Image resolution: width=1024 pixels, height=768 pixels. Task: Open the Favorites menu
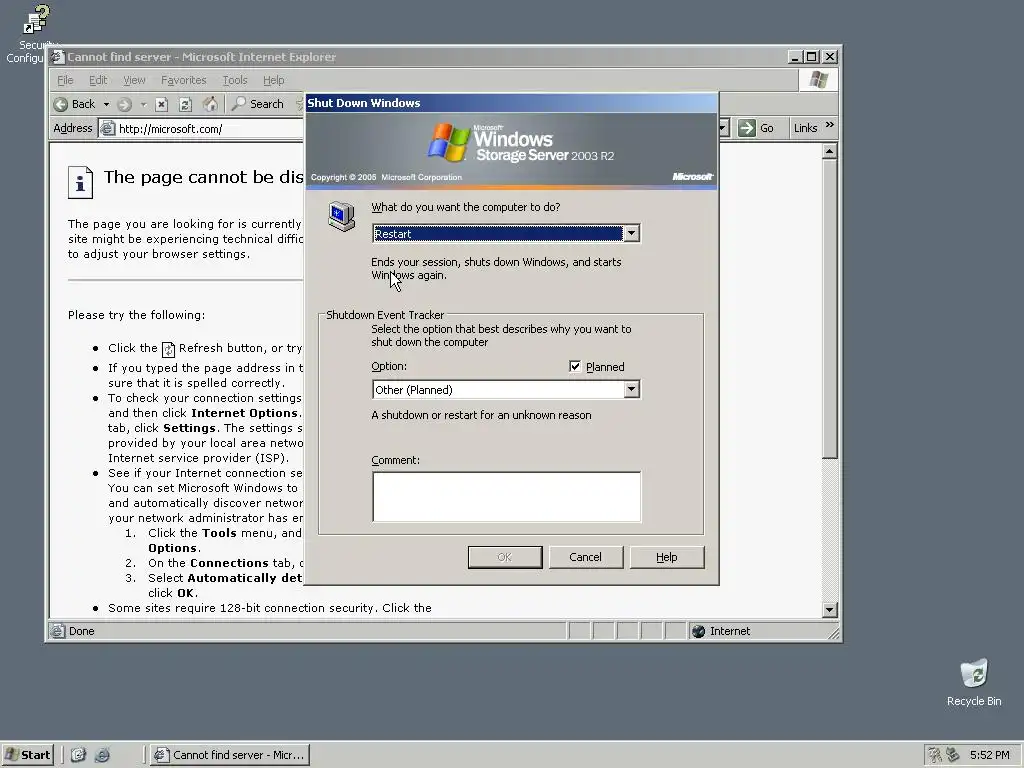tap(184, 80)
